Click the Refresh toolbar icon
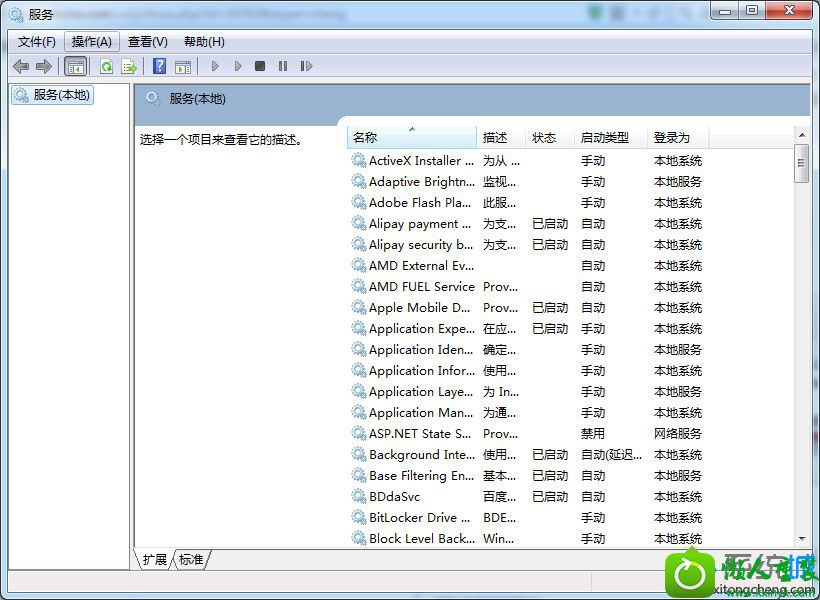820x600 pixels. click(107, 66)
